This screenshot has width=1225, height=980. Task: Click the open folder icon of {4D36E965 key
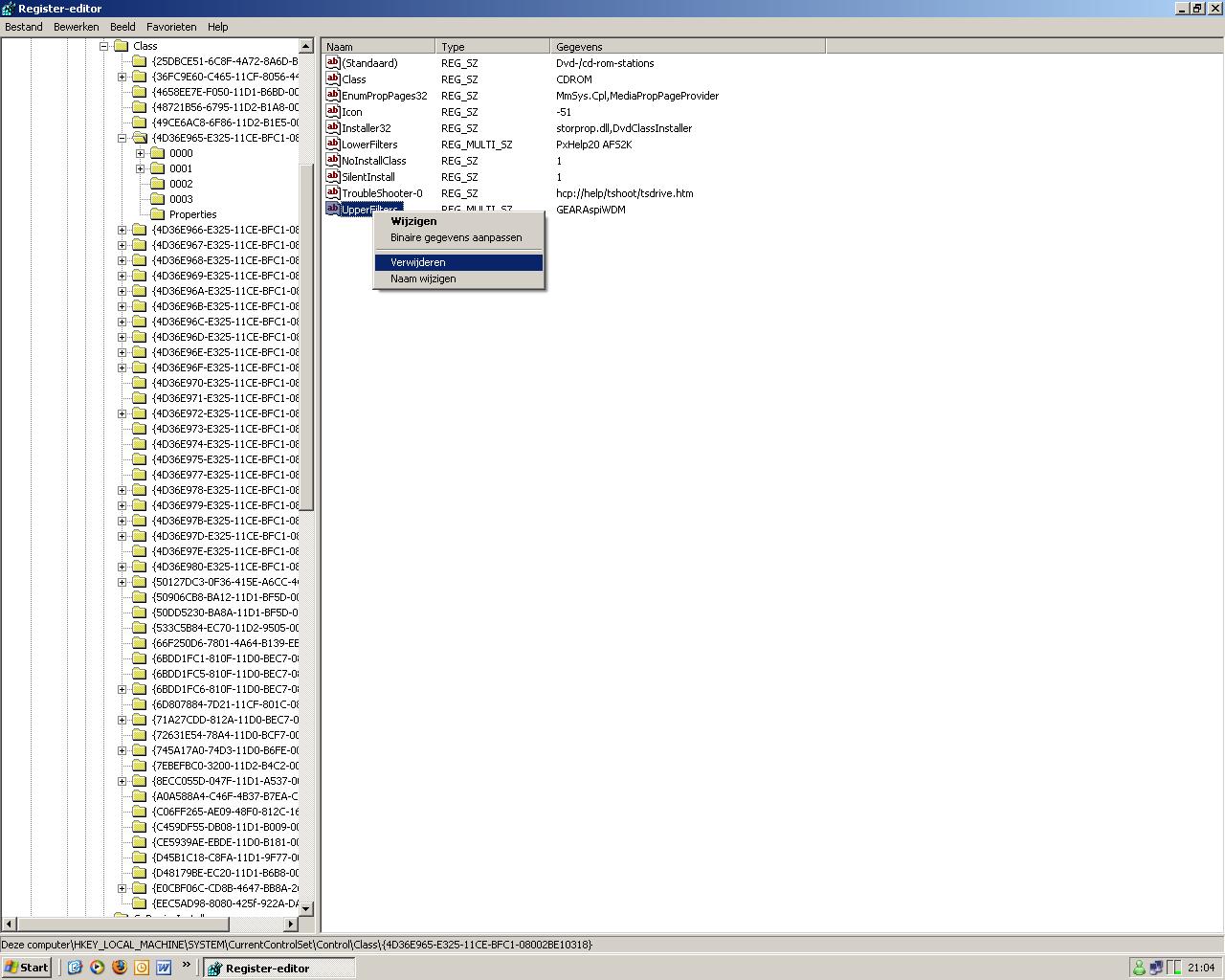point(140,138)
